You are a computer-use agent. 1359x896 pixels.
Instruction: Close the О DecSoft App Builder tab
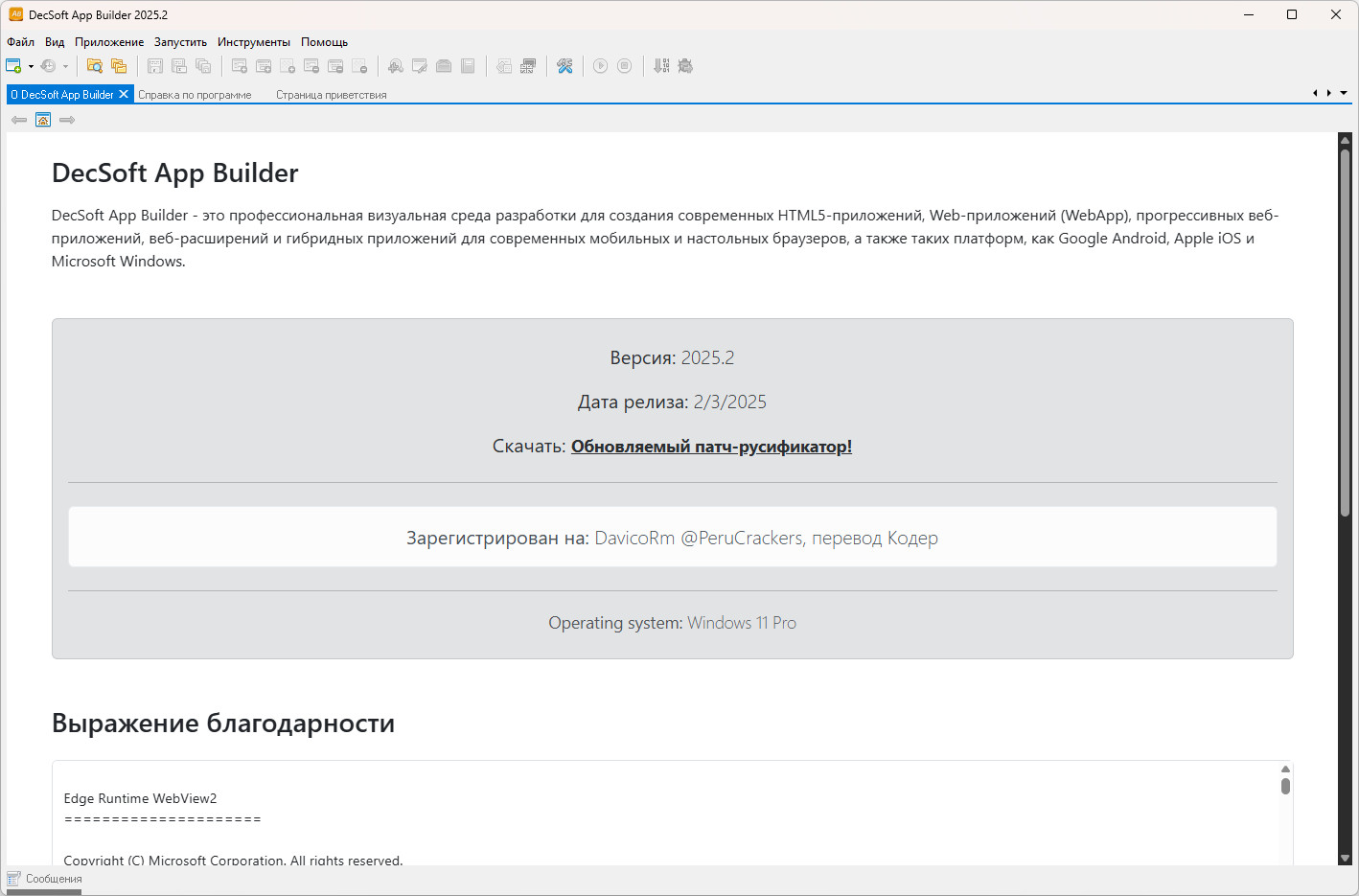124,94
